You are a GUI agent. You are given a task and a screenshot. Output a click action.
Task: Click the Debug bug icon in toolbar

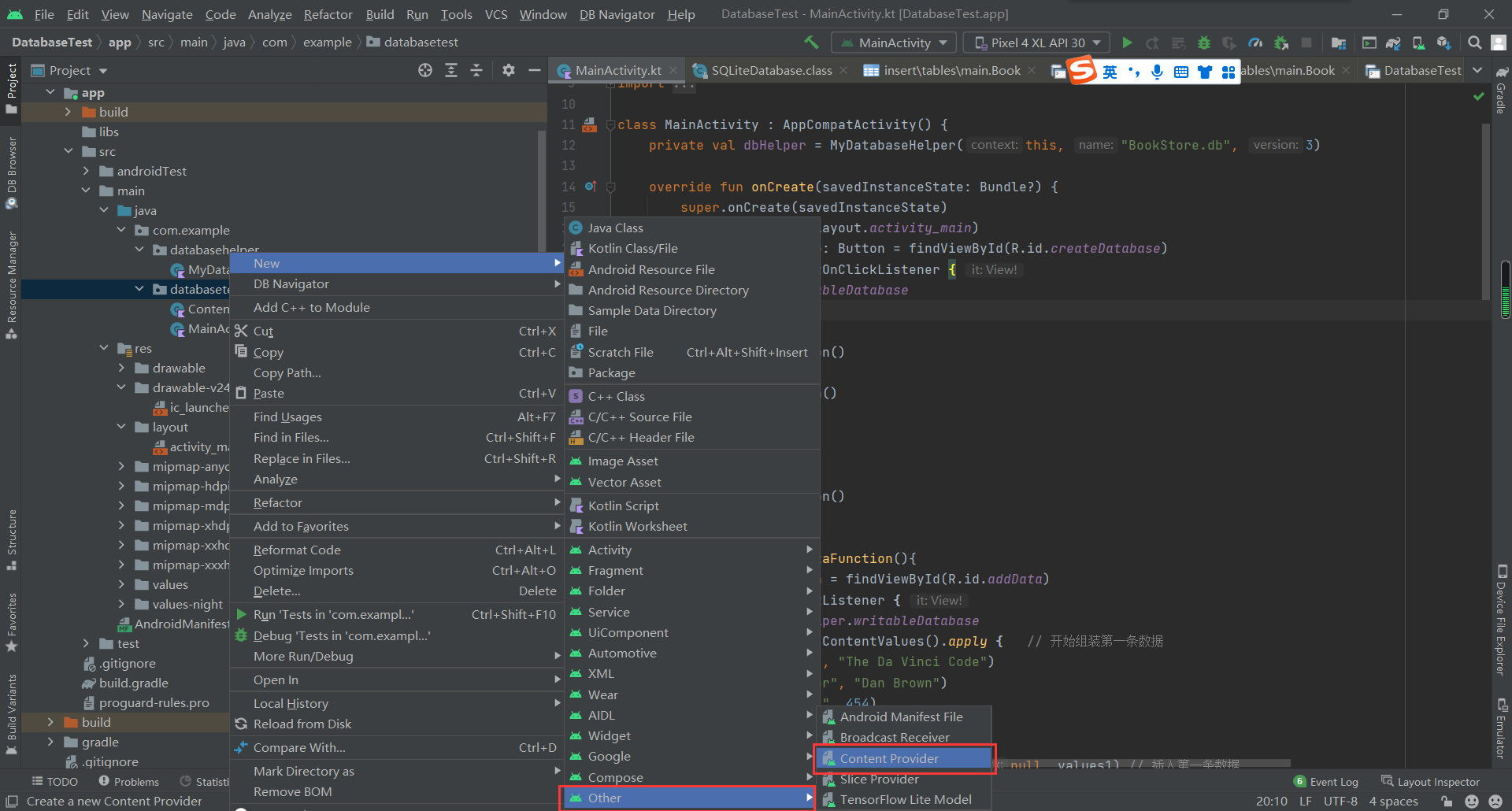[x=1203, y=43]
